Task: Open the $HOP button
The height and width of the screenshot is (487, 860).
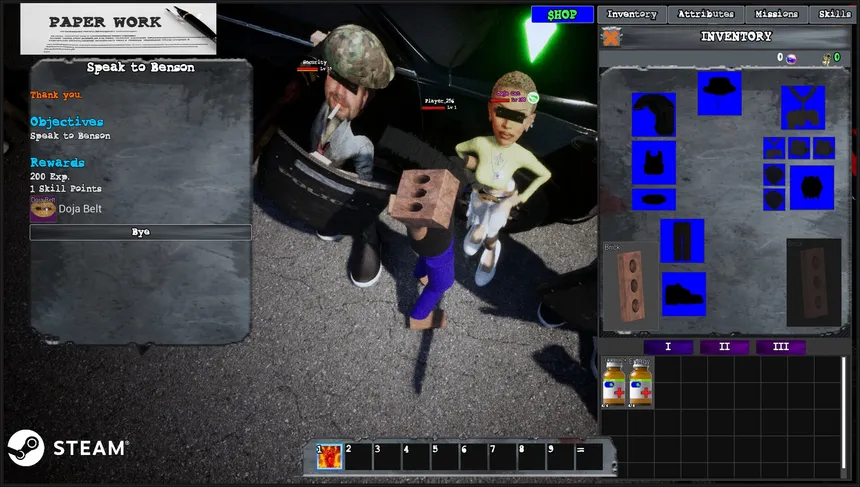Action: pyautogui.click(x=562, y=15)
